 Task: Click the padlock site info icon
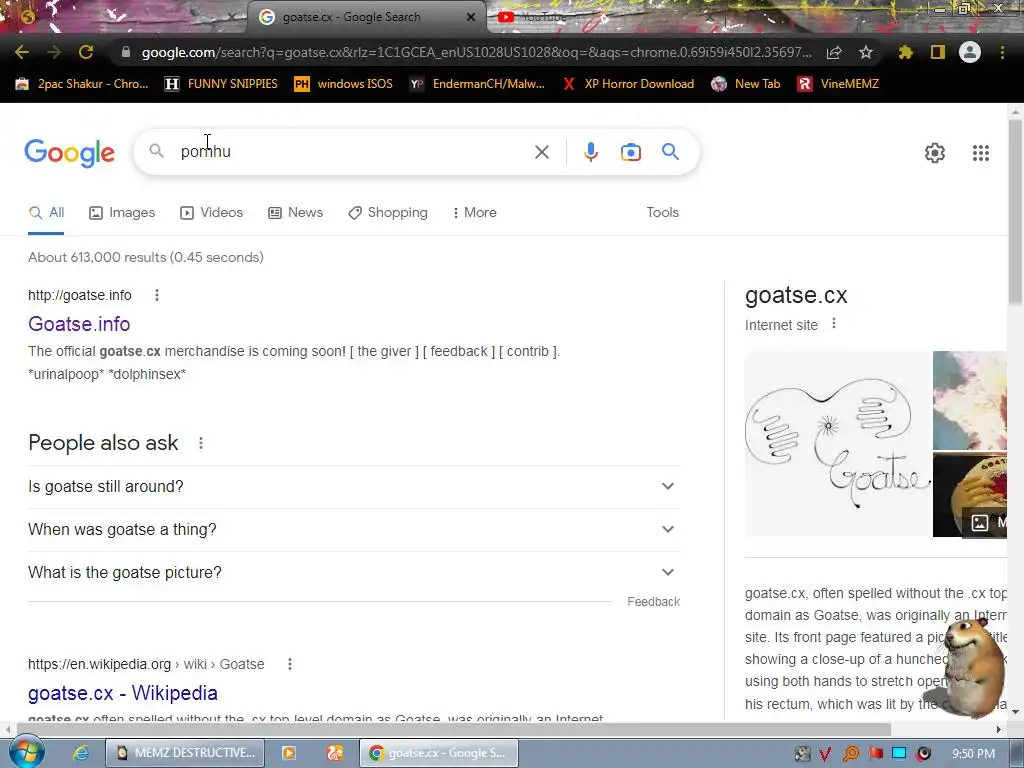coord(126,52)
